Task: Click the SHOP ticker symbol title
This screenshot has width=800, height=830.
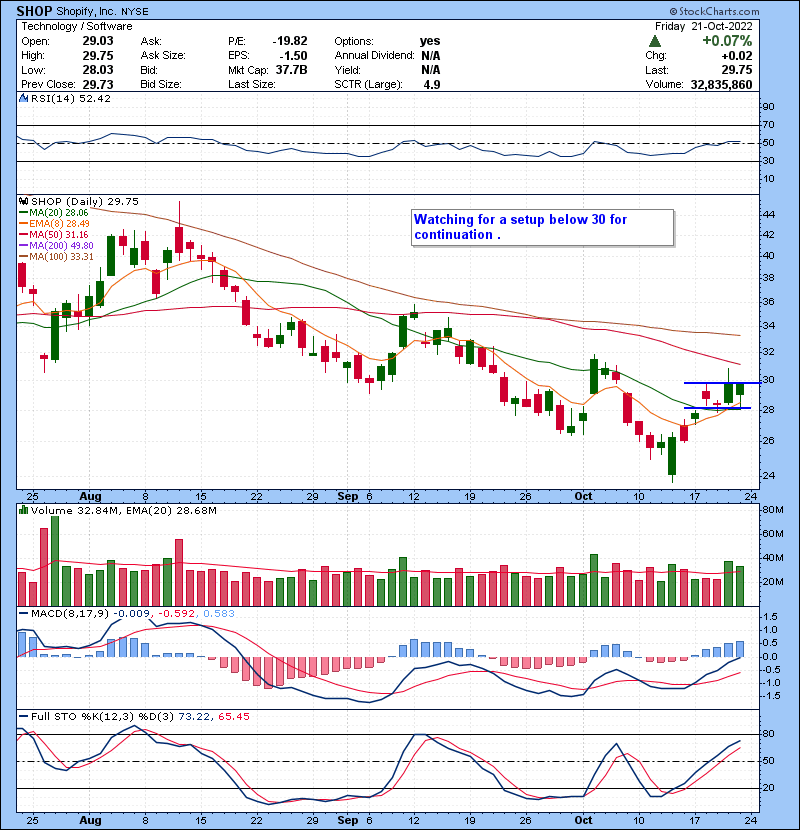Action: point(34,11)
